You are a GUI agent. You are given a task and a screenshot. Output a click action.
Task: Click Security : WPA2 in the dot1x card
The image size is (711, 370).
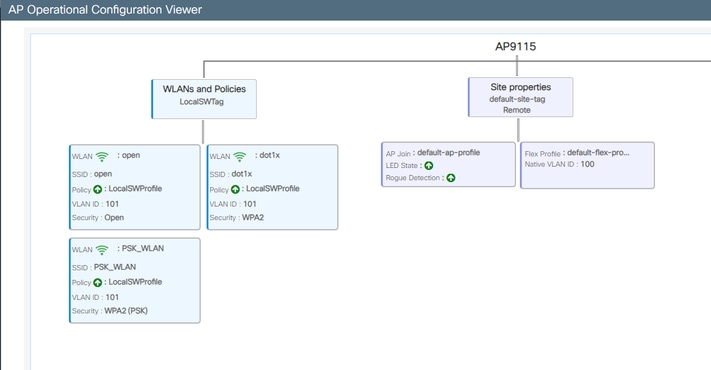(237, 218)
